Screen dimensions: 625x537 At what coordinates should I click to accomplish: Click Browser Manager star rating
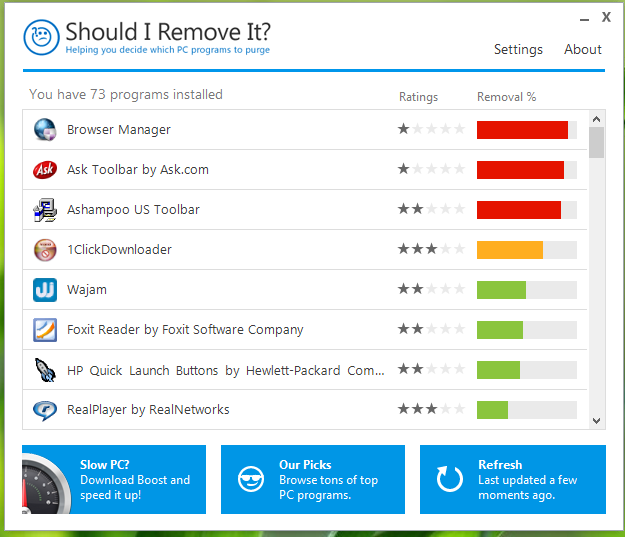431,129
